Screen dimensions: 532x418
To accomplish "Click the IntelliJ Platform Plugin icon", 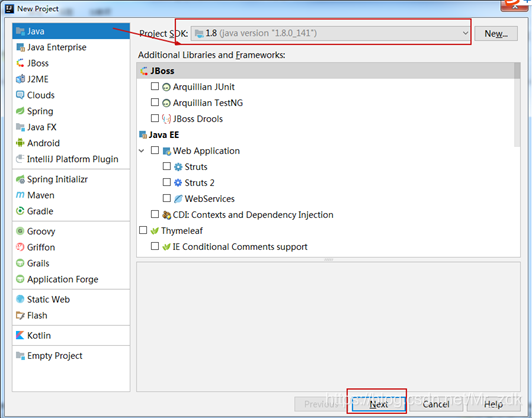I will 20,159.
